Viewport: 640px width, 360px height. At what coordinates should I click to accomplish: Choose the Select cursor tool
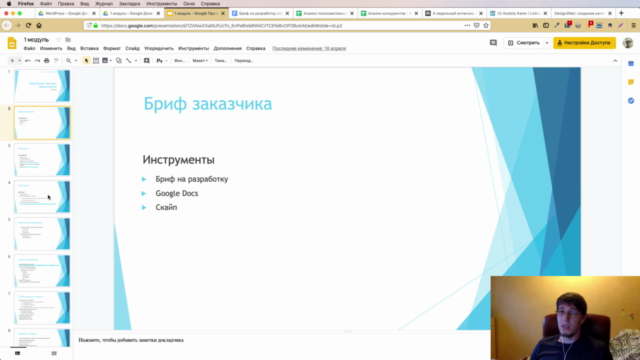(86, 60)
